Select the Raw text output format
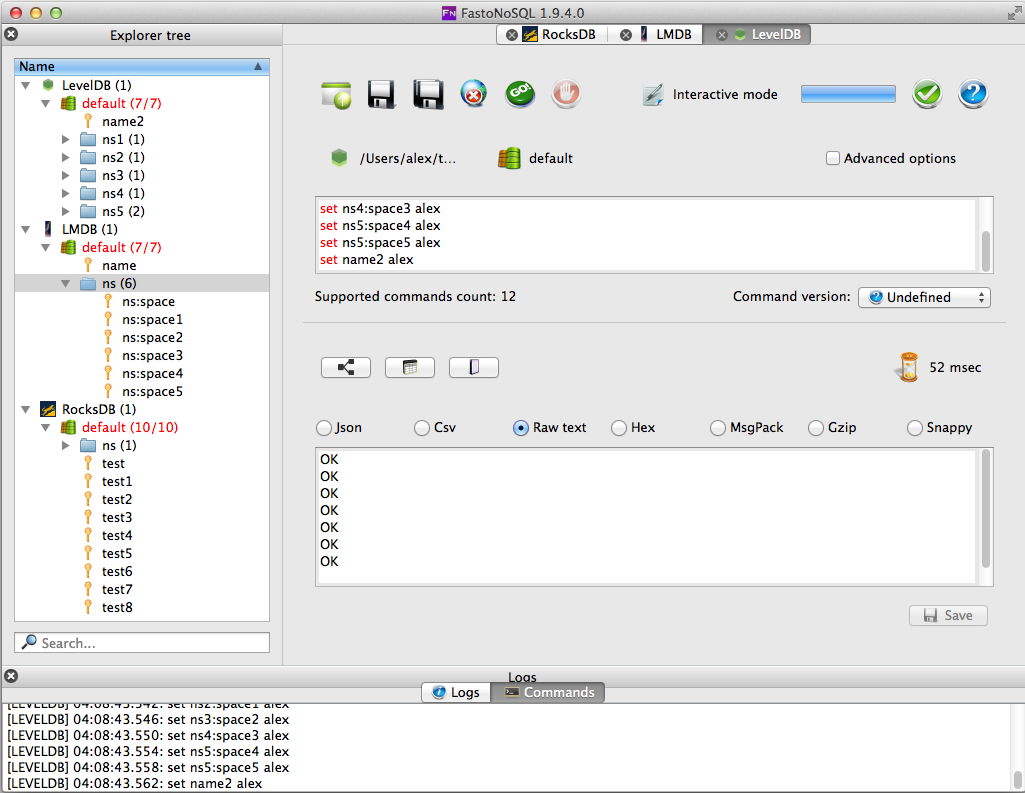1025x793 pixels. pyautogui.click(x=520, y=428)
